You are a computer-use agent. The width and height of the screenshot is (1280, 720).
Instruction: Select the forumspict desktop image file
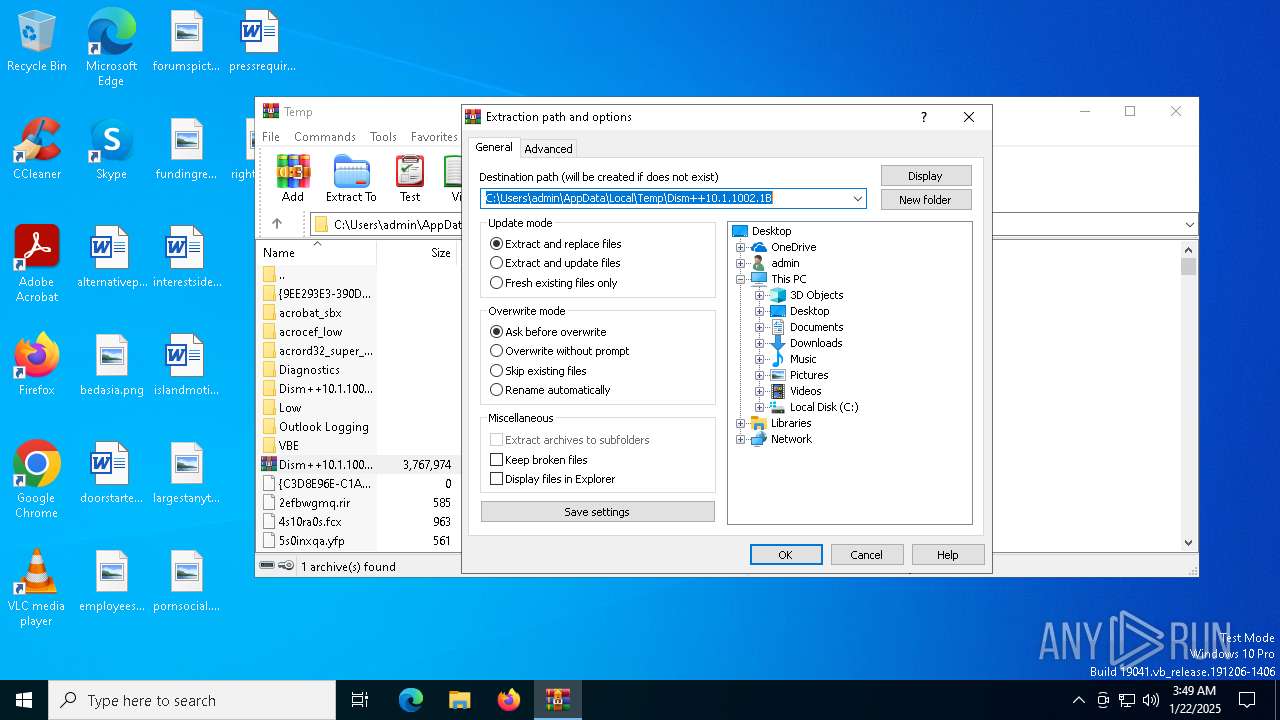click(186, 42)
